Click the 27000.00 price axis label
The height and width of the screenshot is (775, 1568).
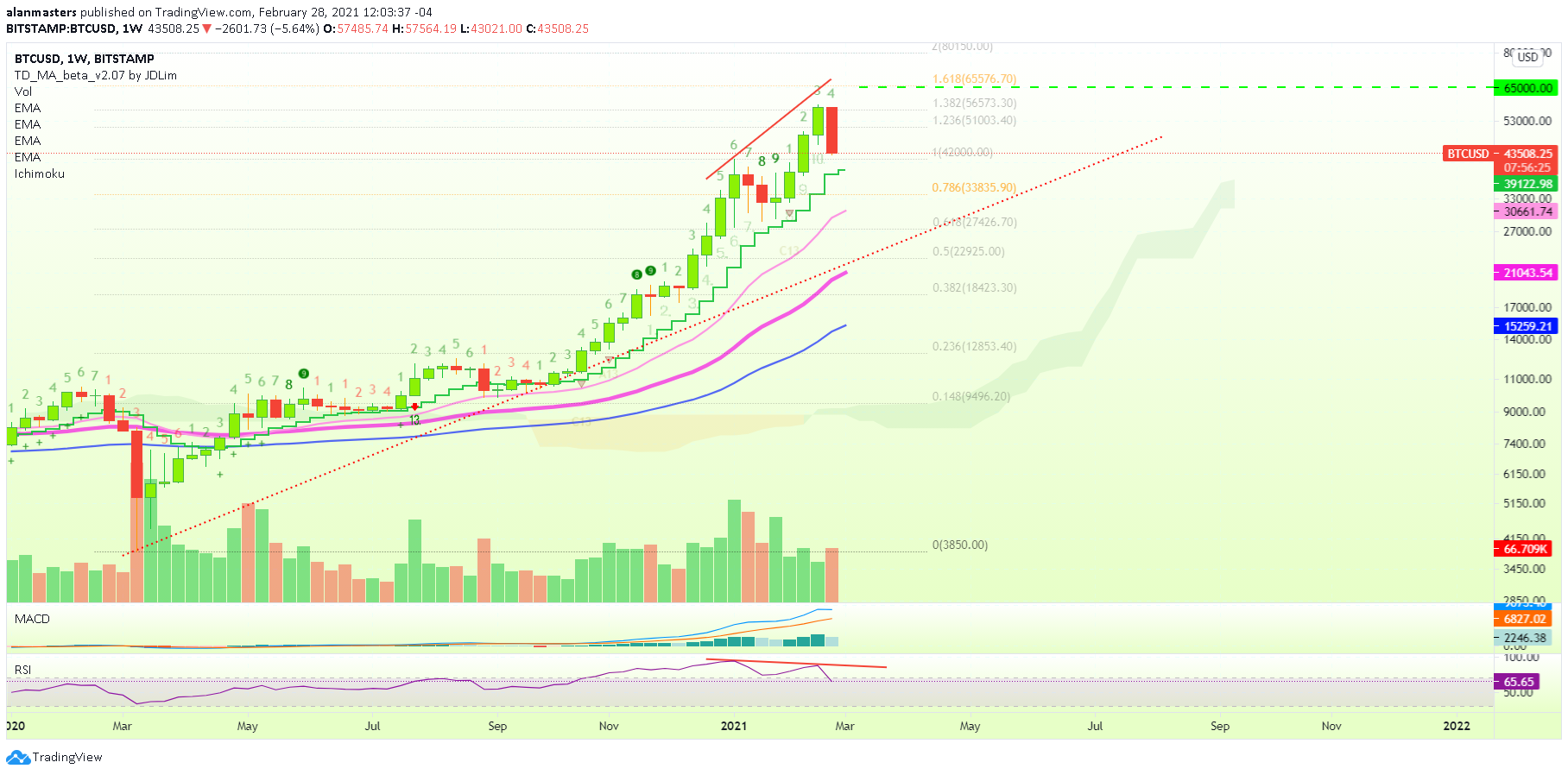coord(1527,231)
